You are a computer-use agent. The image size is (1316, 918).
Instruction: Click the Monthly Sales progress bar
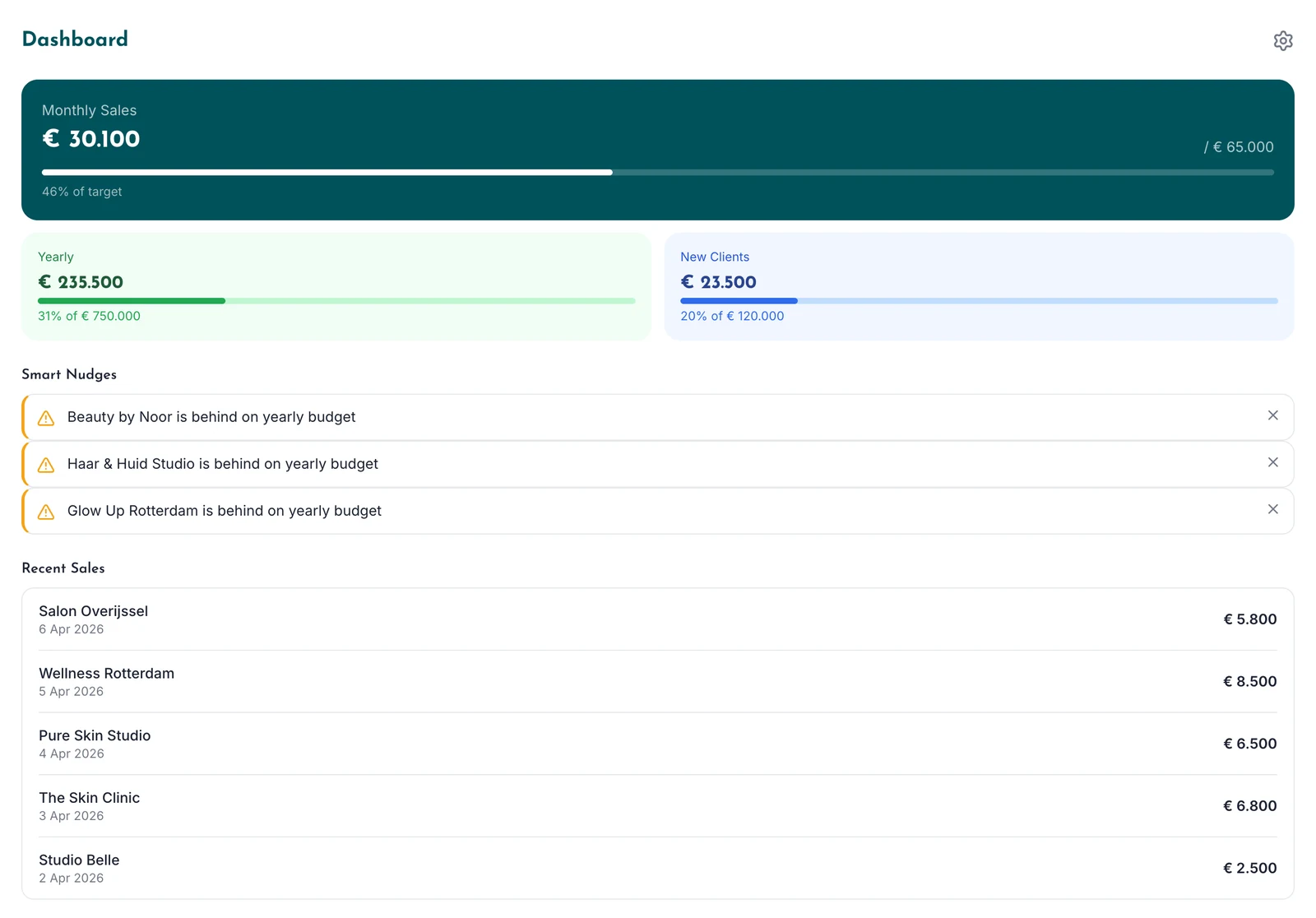(x=658, y=173)
